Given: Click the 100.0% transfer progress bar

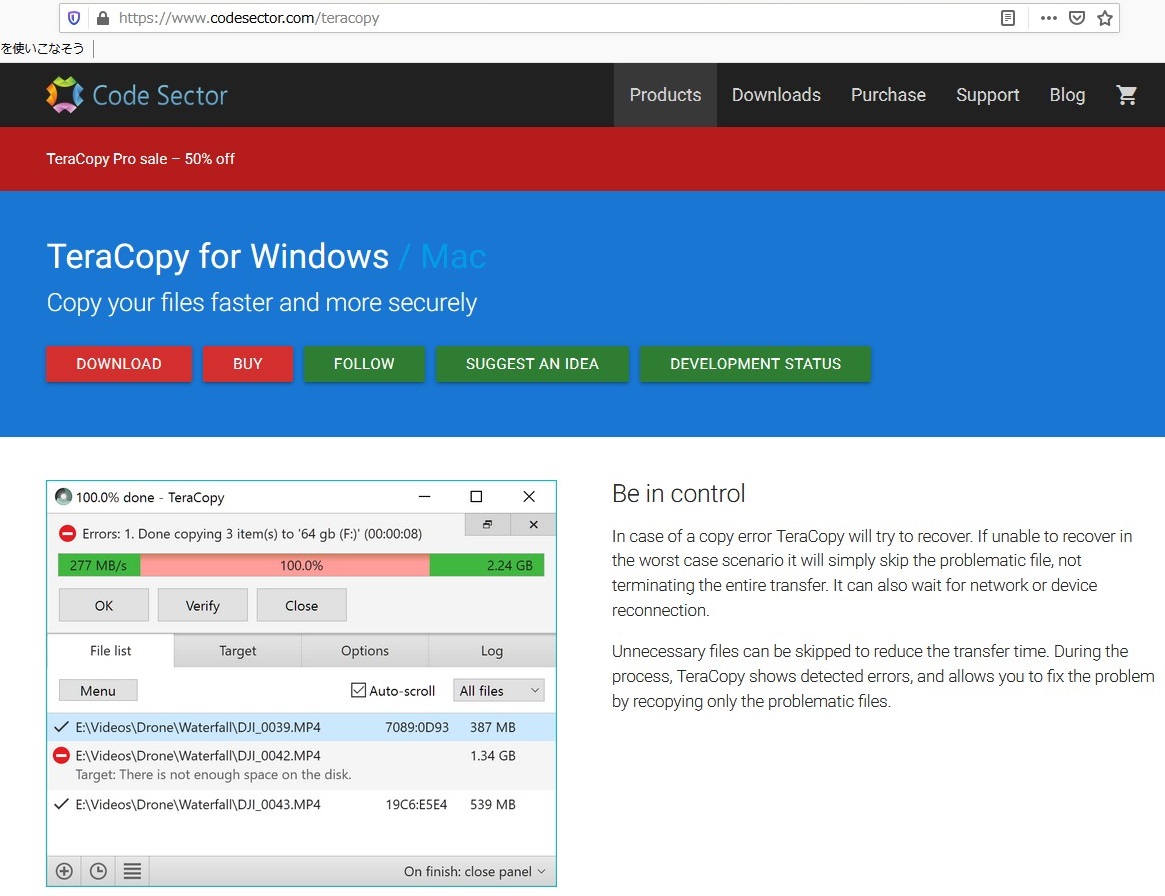Looking at the screenshot, I should (x=301, y=565).
